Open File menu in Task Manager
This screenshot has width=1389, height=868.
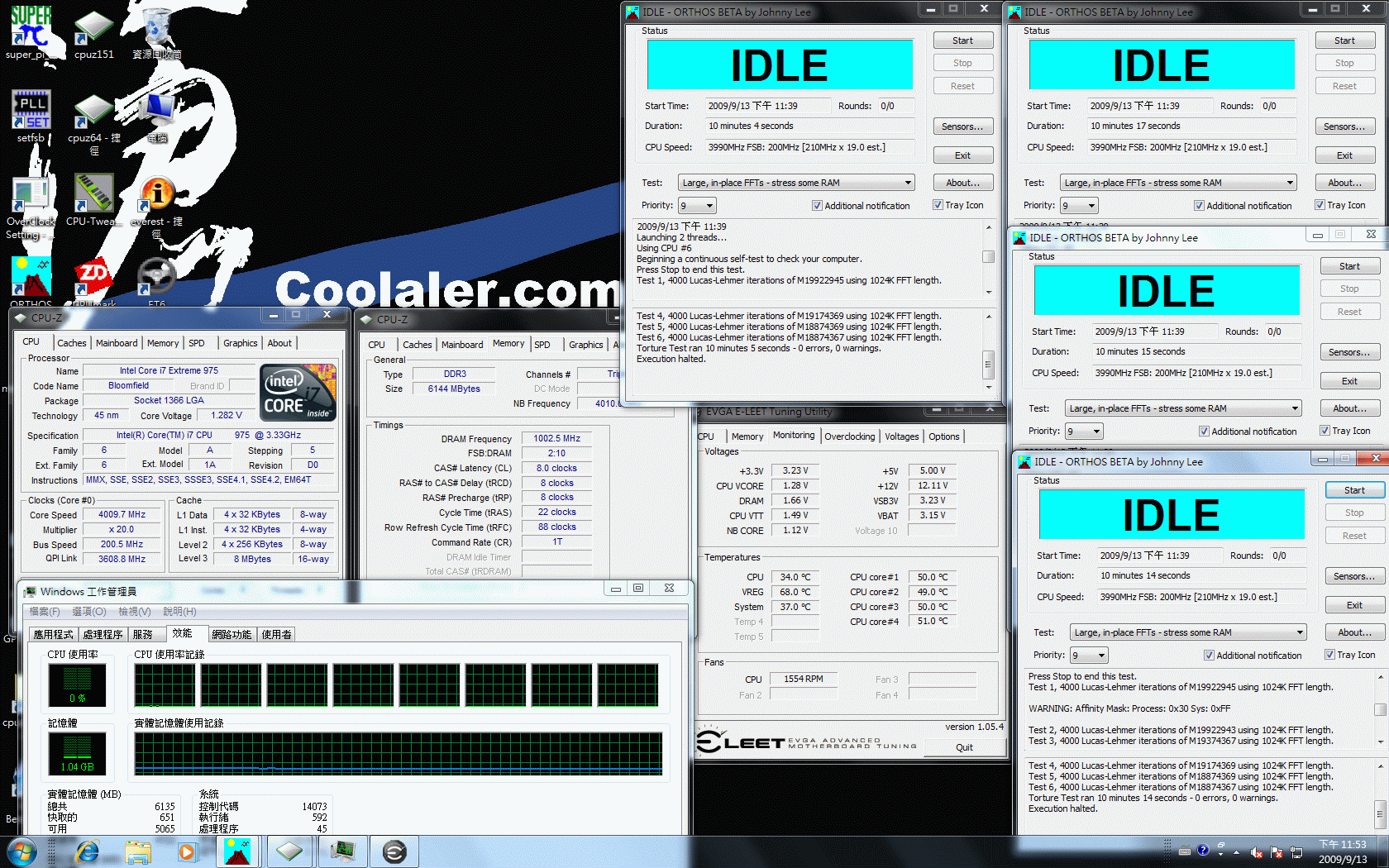click(x=45, y=612)
